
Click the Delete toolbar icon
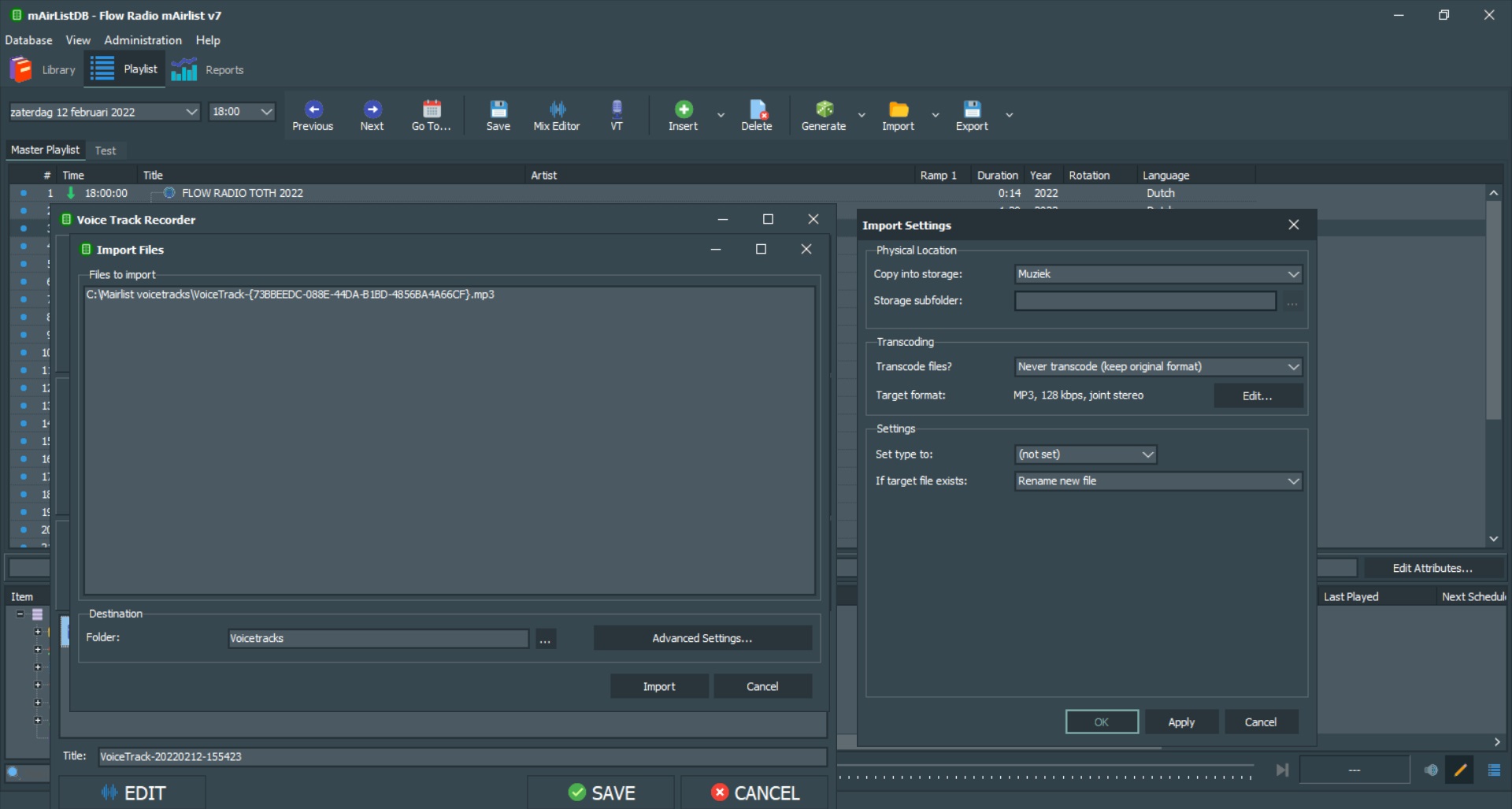click(x=756, y=109)
